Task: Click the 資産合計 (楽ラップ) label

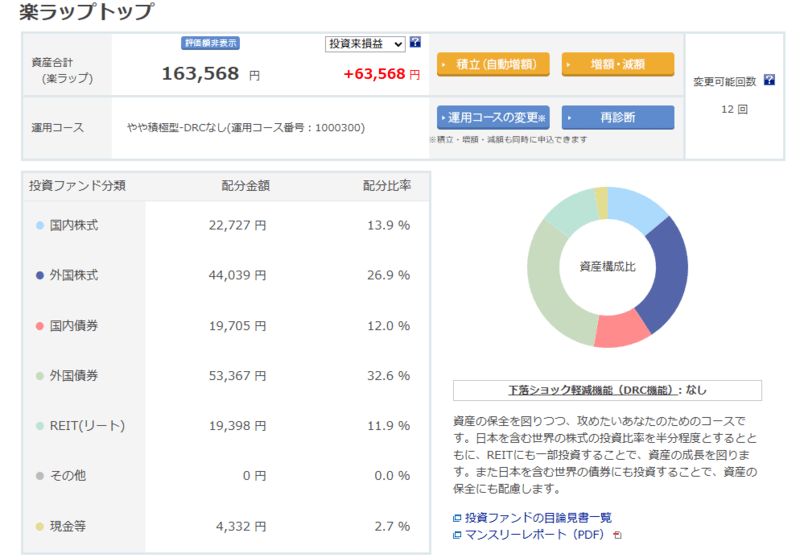Action: pyautogui.click(x=62, y=70)
